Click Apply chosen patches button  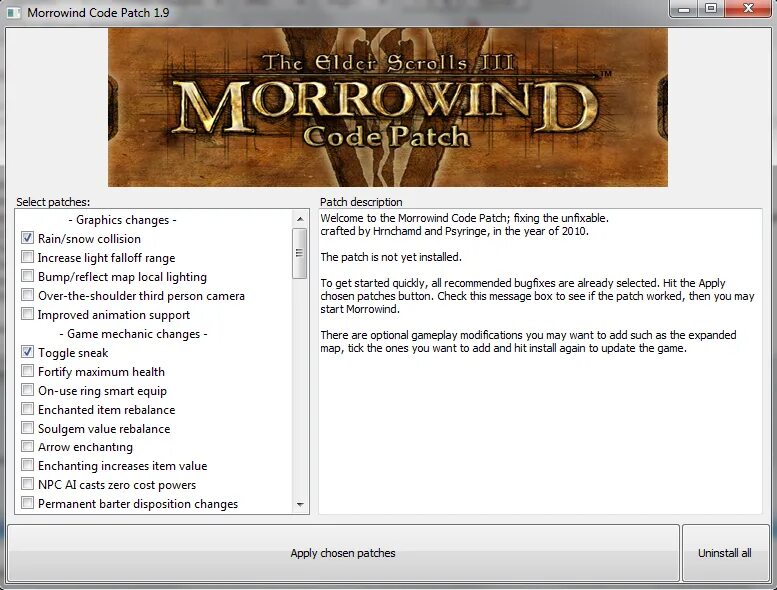[343, 553]
